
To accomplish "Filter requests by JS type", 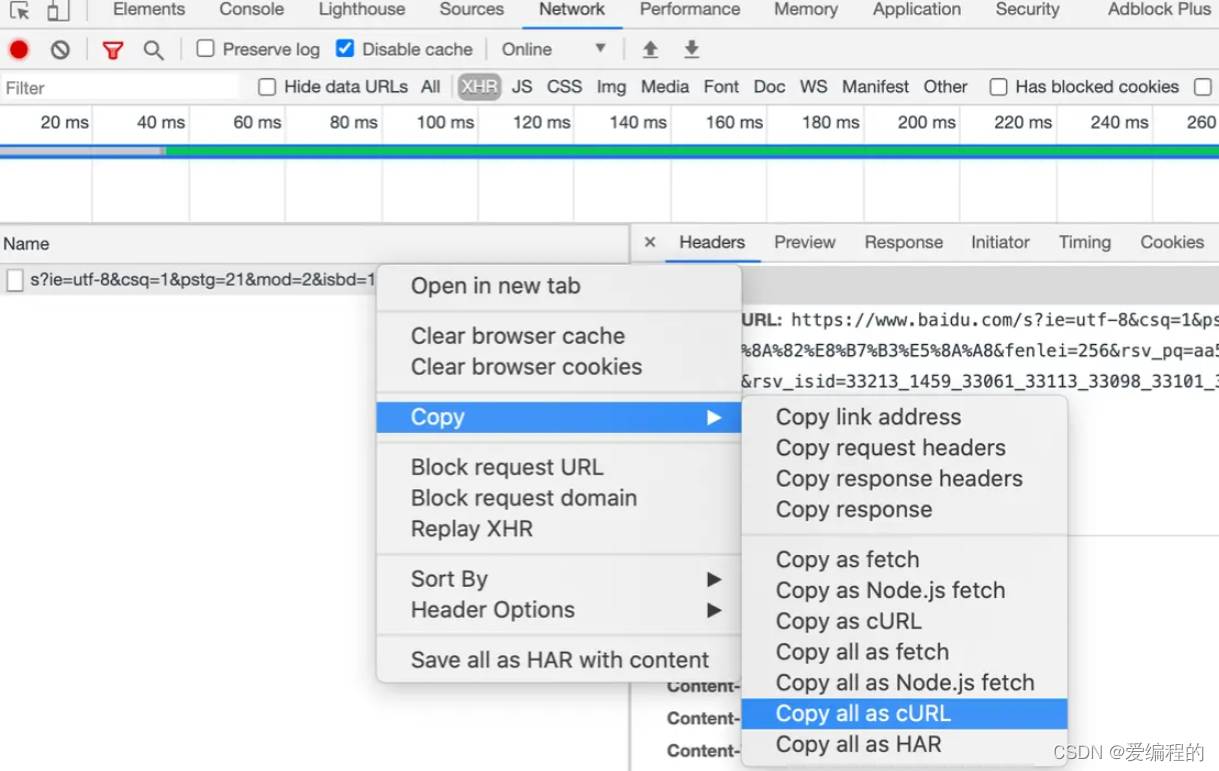I will [x=522, y=87].
